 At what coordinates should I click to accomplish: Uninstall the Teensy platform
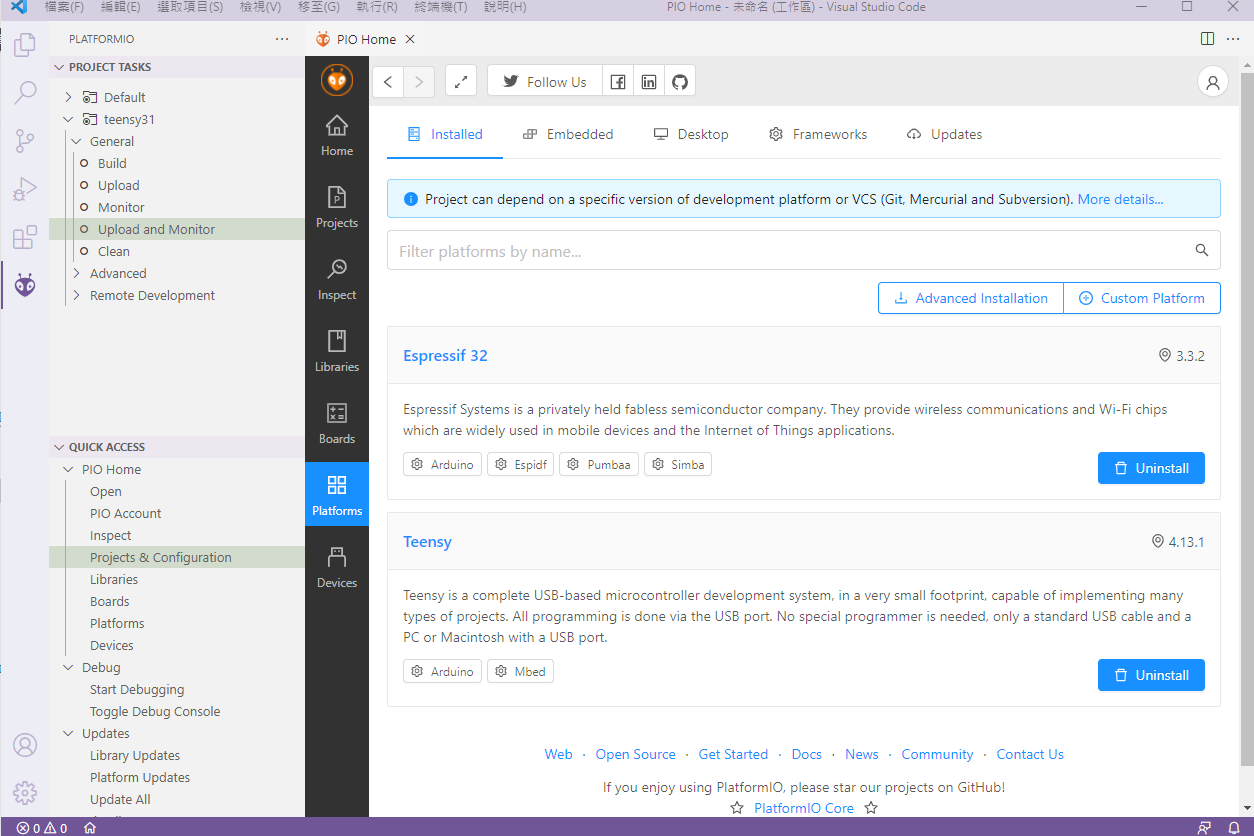point(1151,675)
